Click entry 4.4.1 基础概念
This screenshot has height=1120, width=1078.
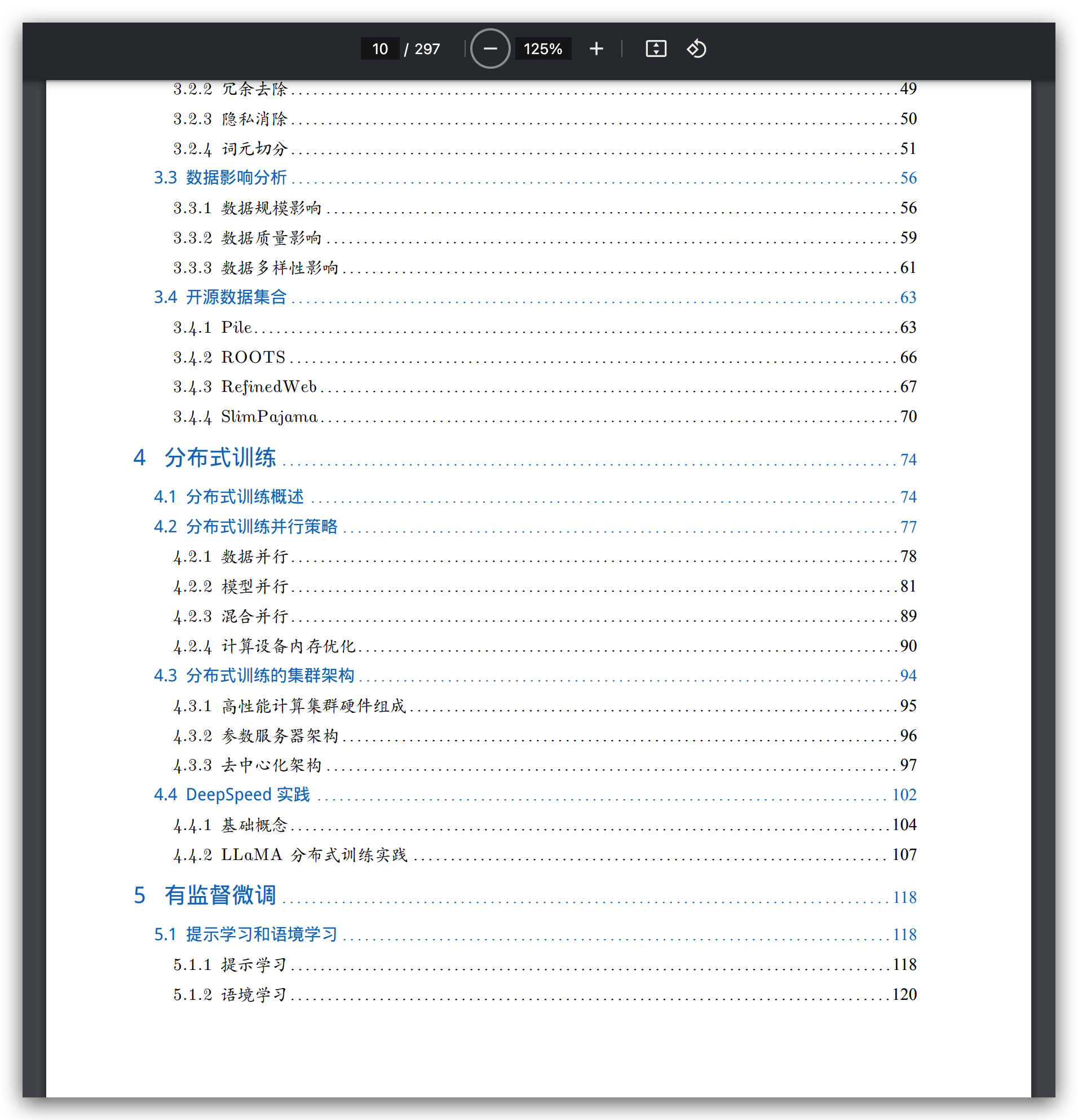coord(230,825)
